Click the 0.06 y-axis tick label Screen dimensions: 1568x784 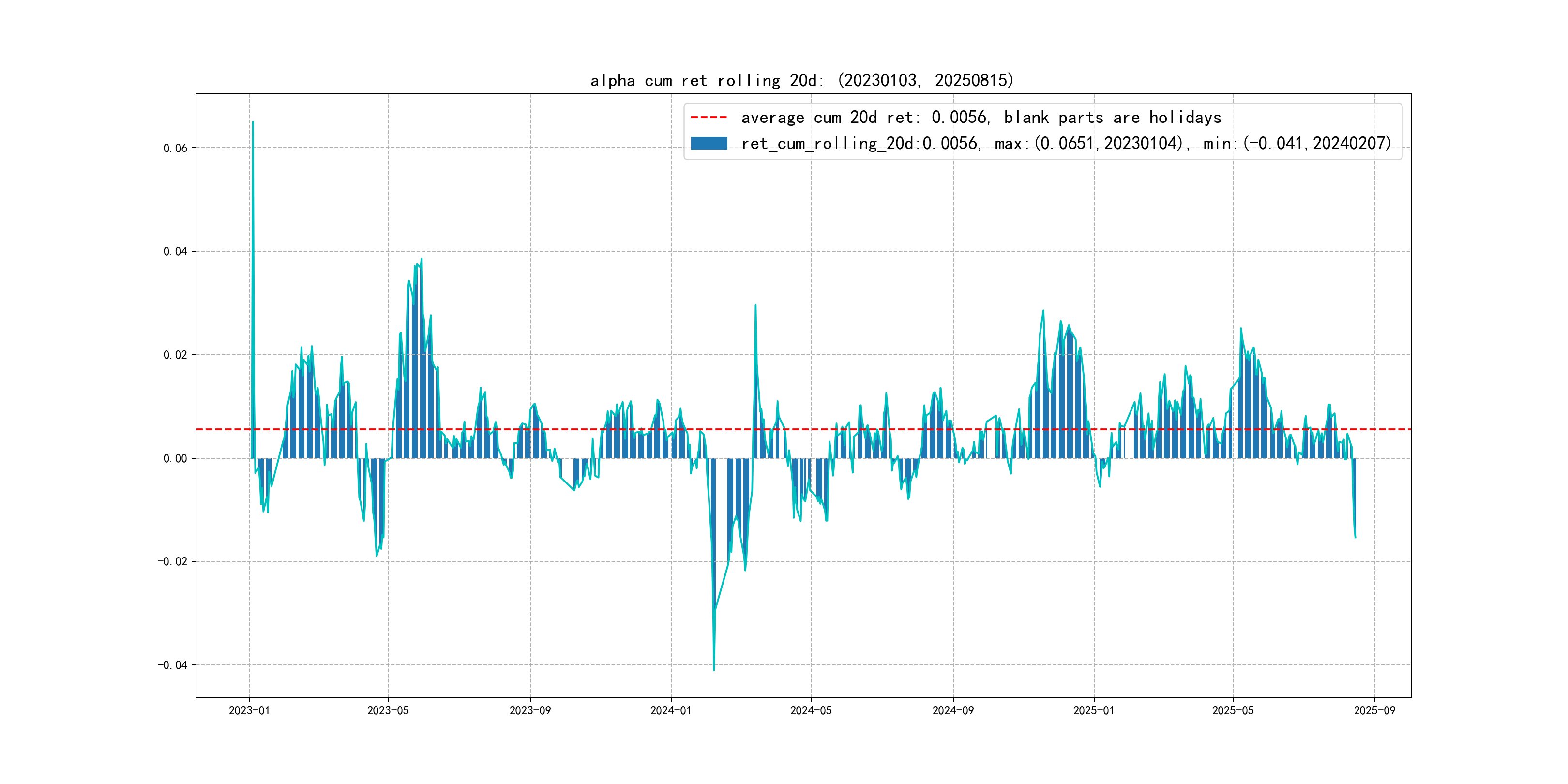(175, 148)
